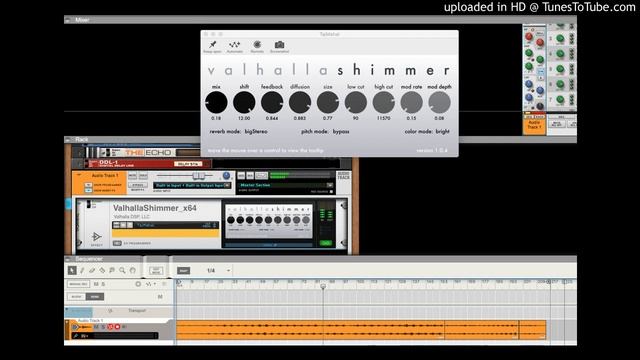This screenshot has height=360, width=640.
Task: Select the Razor tool in Sequencer
Action: pos(102,270)
